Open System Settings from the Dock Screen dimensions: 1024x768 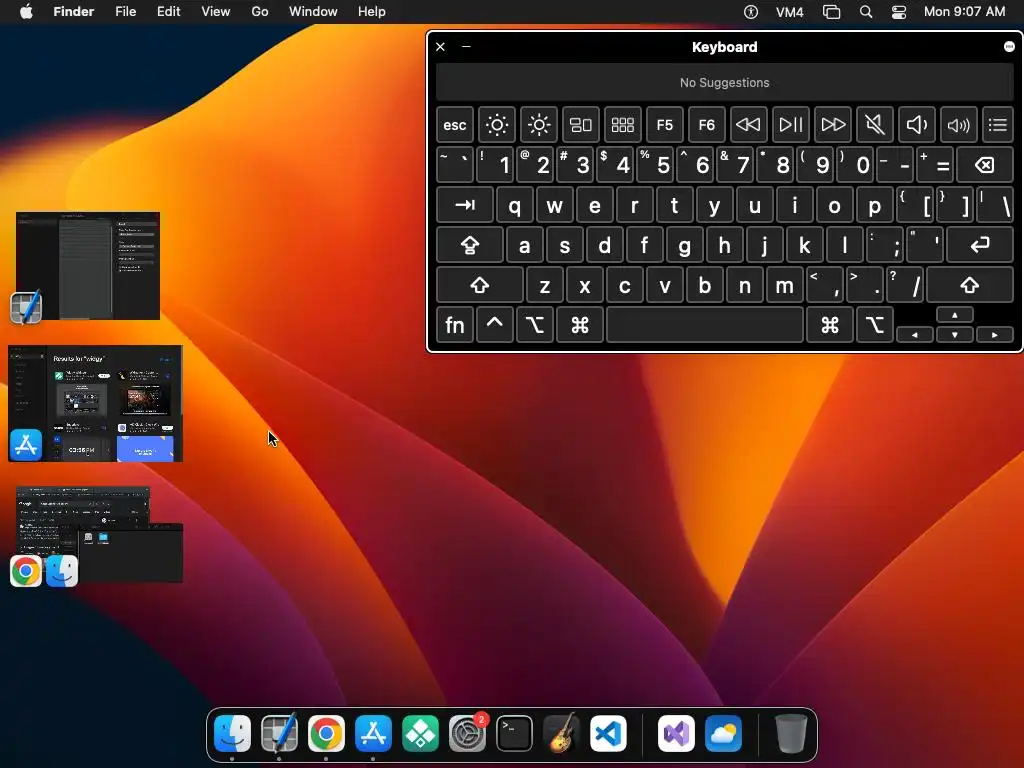pos(468,733)
